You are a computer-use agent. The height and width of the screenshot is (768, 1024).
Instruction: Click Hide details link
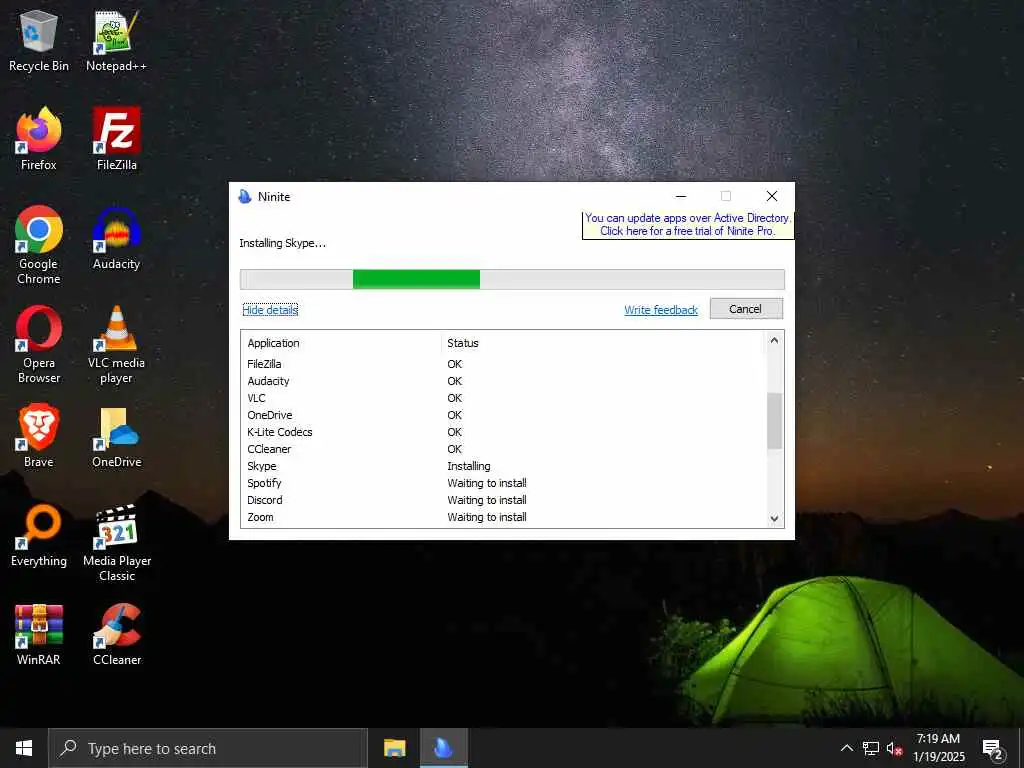[270, 310]
